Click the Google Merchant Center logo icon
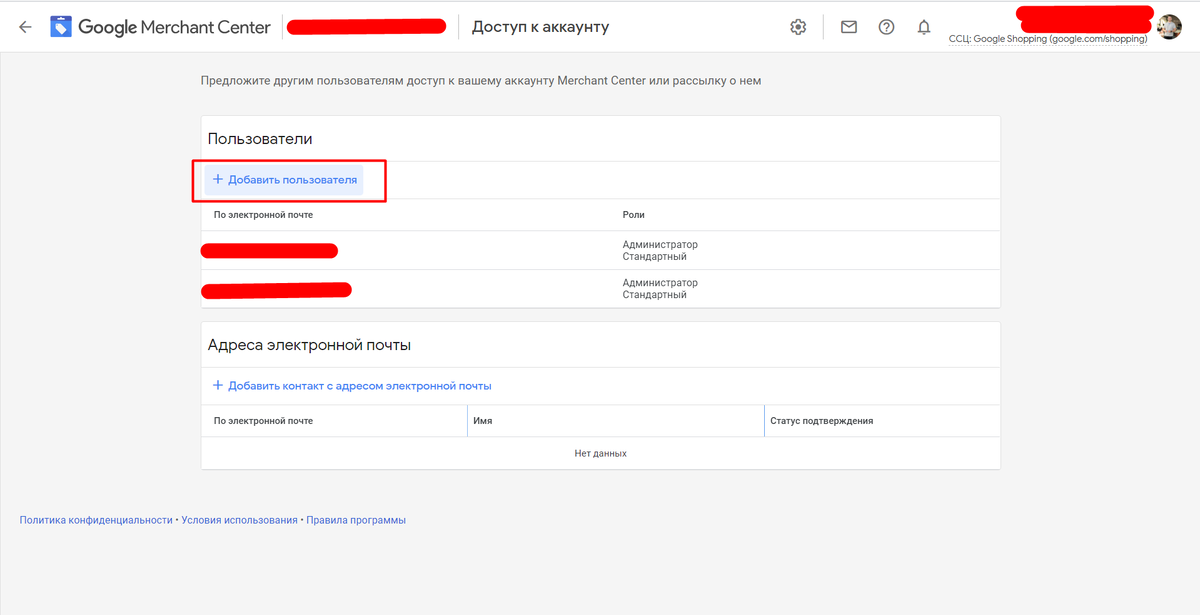The image size is (1200, 615). [61, 26]
